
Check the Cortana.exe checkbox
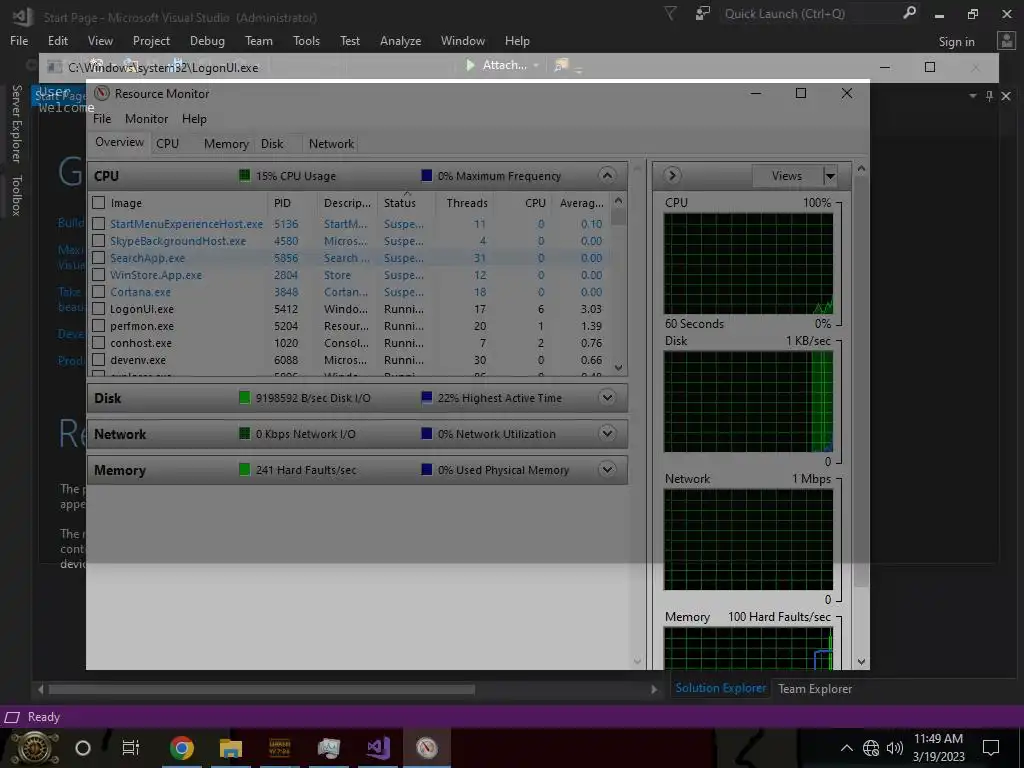pos(99,292)
